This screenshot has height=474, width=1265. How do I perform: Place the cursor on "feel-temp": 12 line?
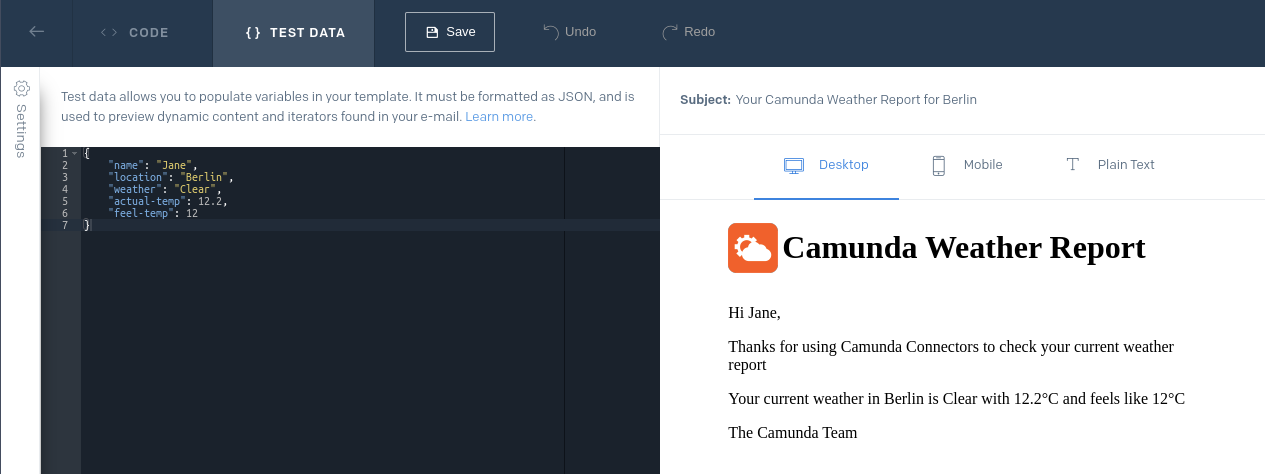(x=153, y=213)
